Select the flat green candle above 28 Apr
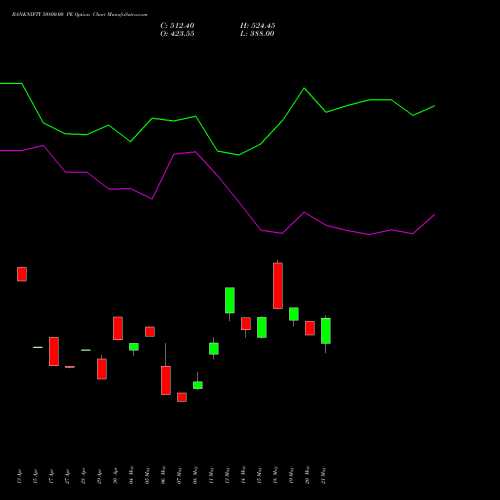The image size is (500, 500). click(86, 350)
